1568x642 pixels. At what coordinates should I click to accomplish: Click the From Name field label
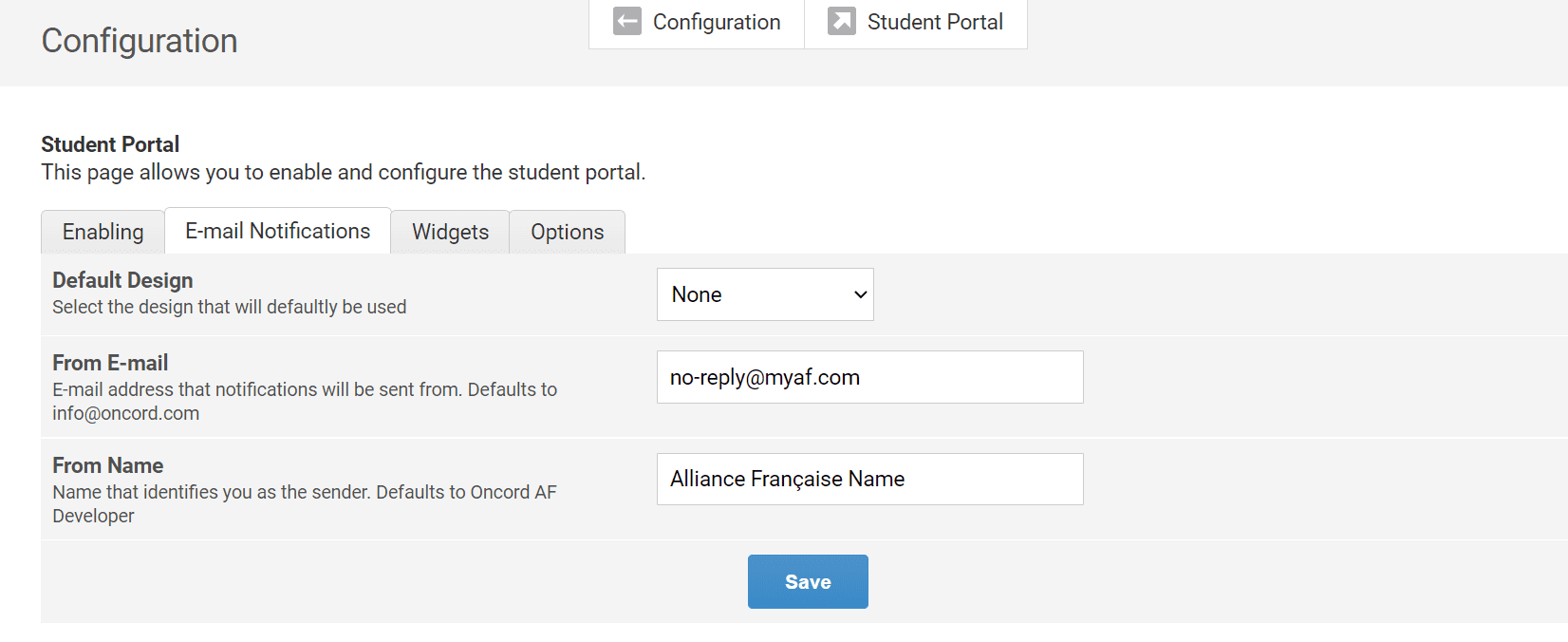107,465
